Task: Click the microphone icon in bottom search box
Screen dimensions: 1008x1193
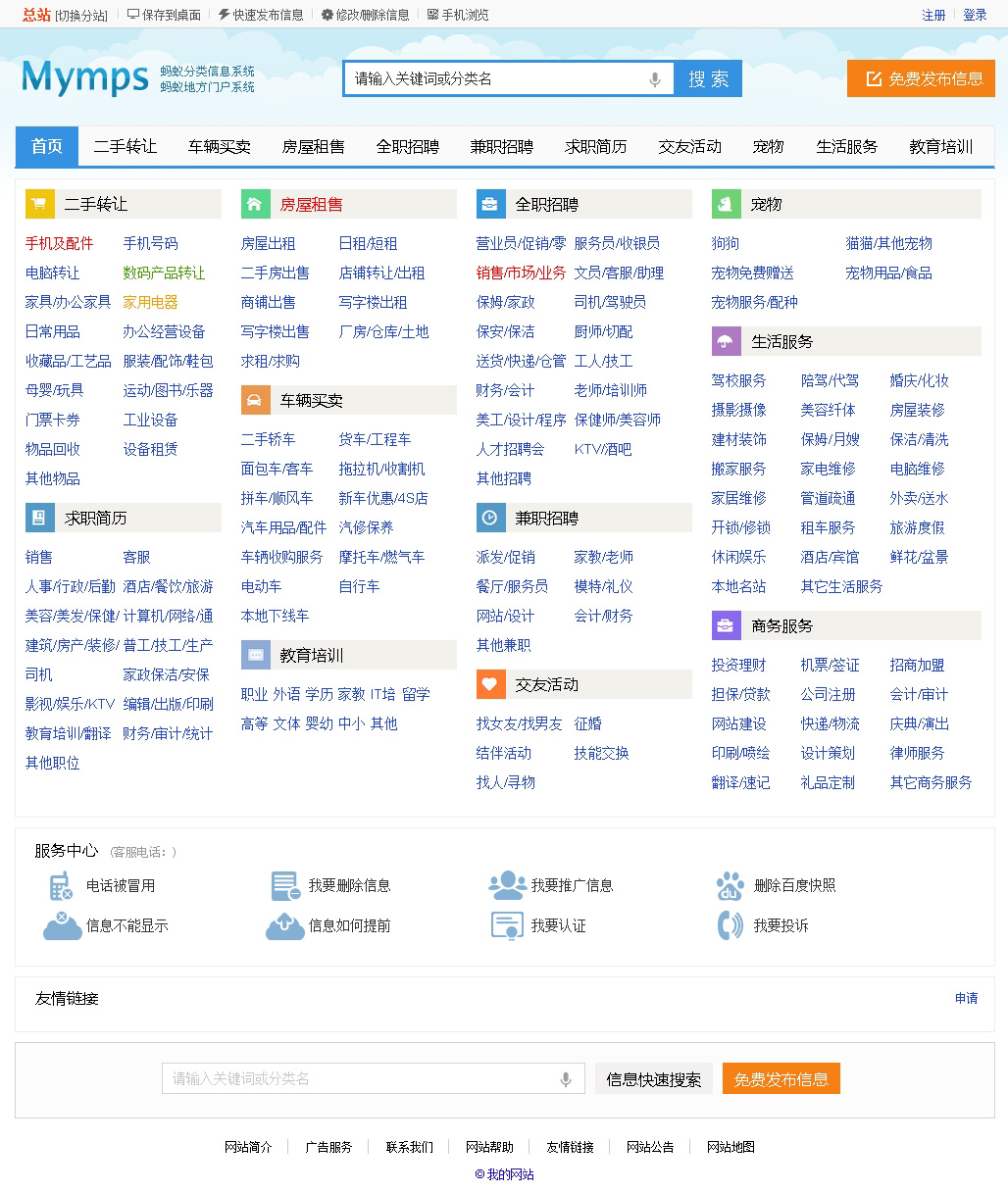Action: pos(566,1079)
